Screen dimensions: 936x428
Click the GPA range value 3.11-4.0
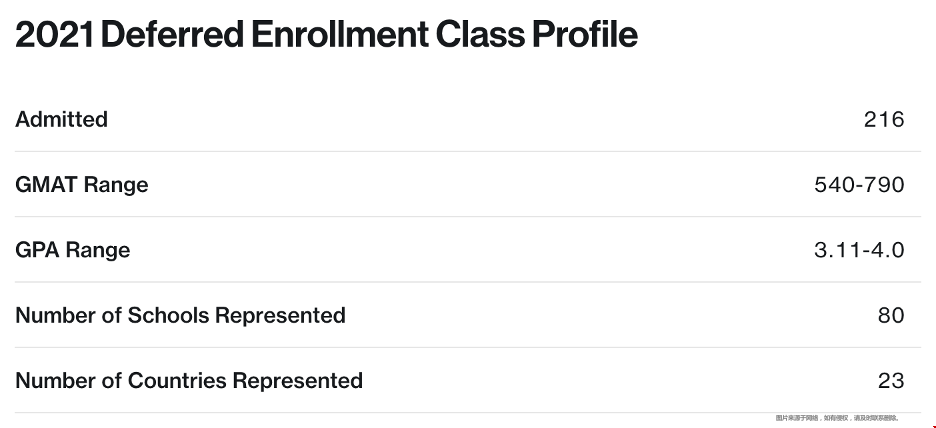click(859, 250)
